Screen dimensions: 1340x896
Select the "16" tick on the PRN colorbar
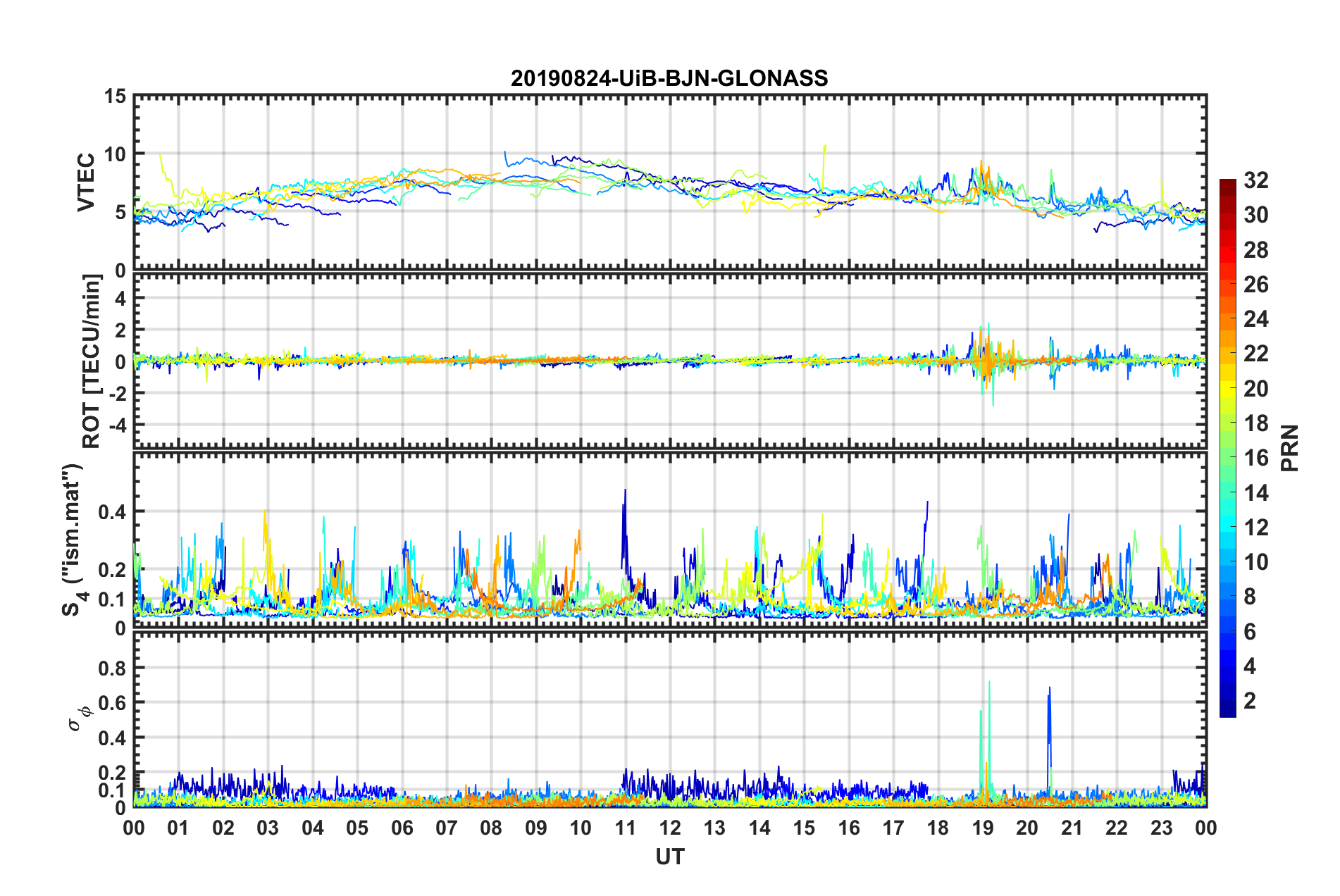tap(1256, 458)
